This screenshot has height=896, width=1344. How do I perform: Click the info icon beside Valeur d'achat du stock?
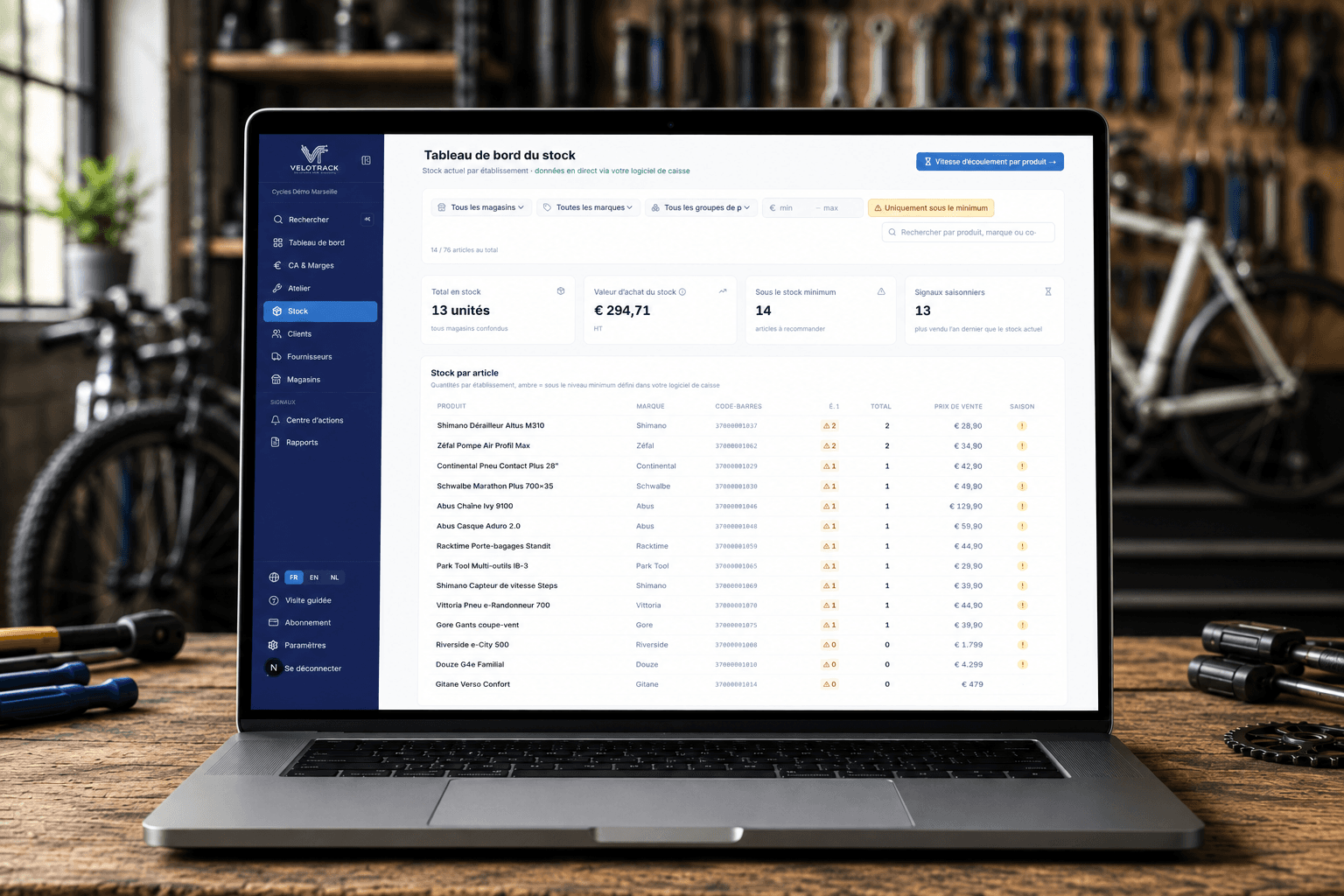[682, 292]
